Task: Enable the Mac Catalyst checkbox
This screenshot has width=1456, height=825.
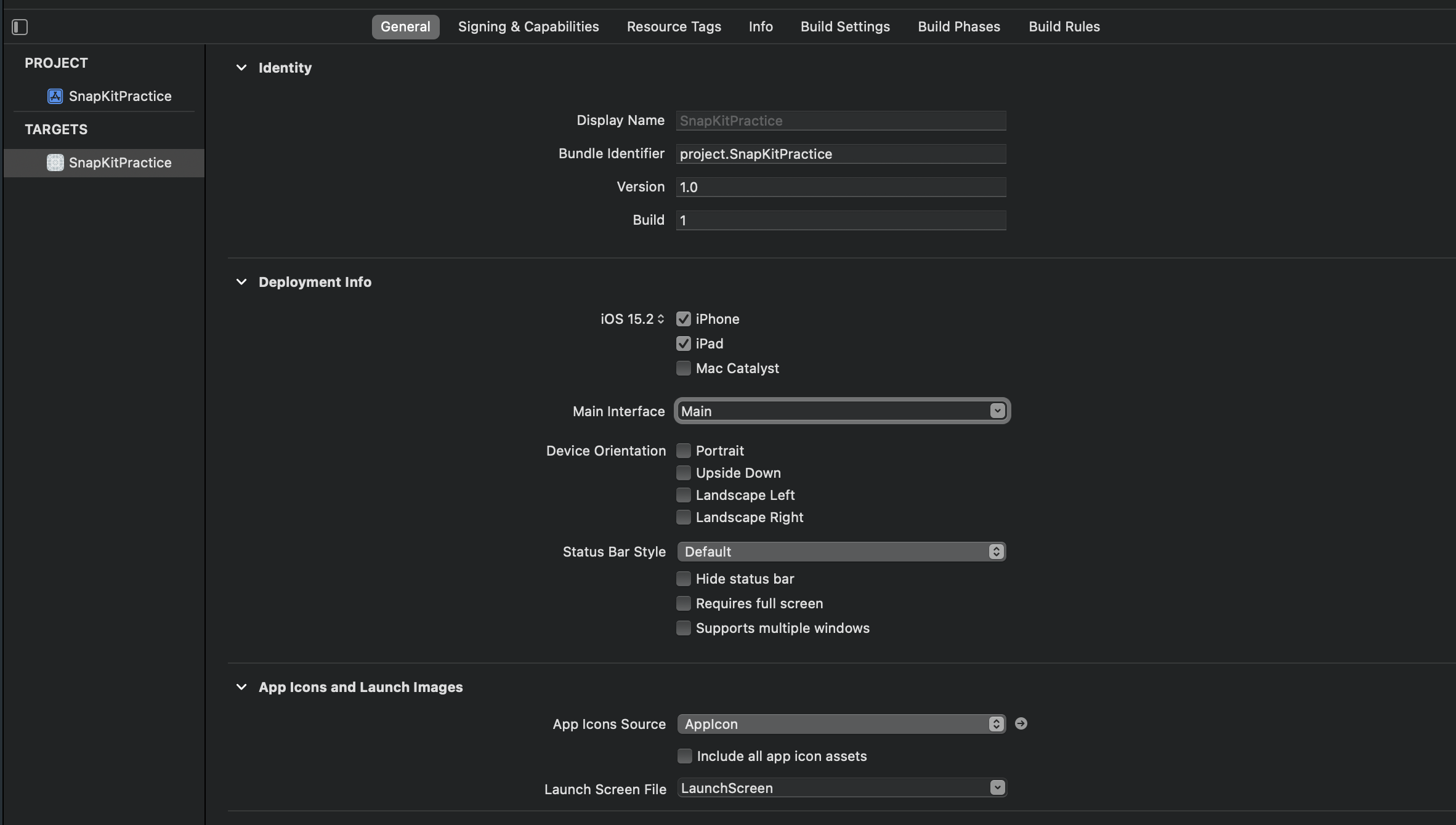Action: (x=683, y=368)
